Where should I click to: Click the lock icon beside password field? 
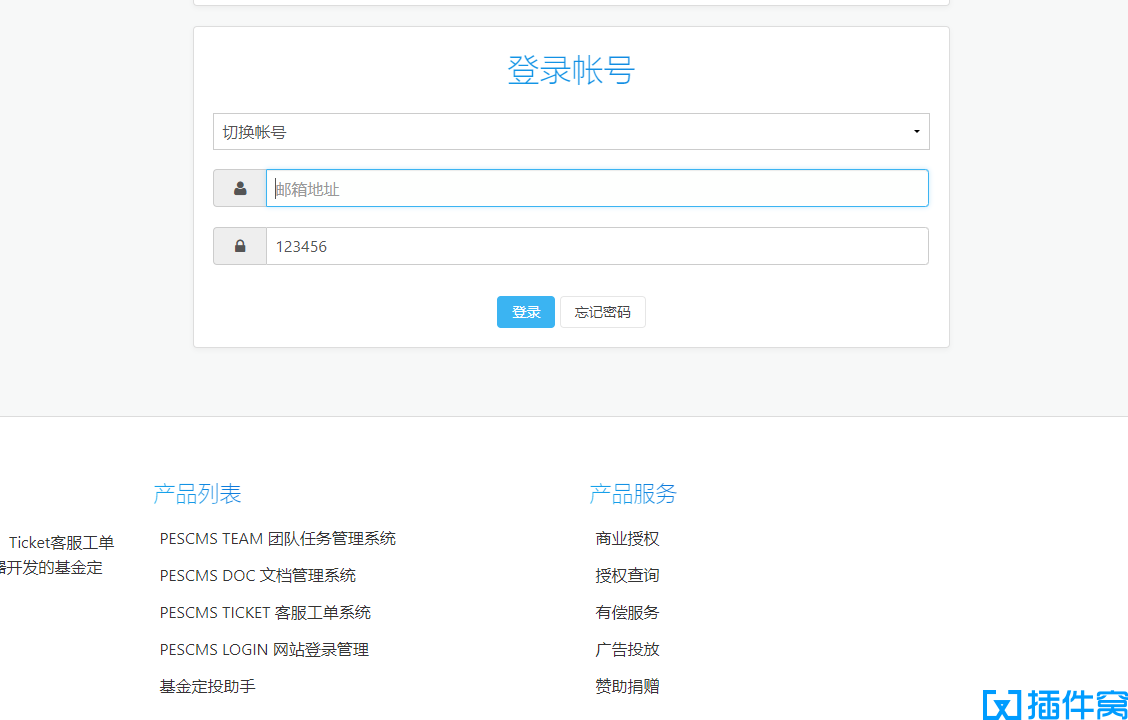click(240, 246)
